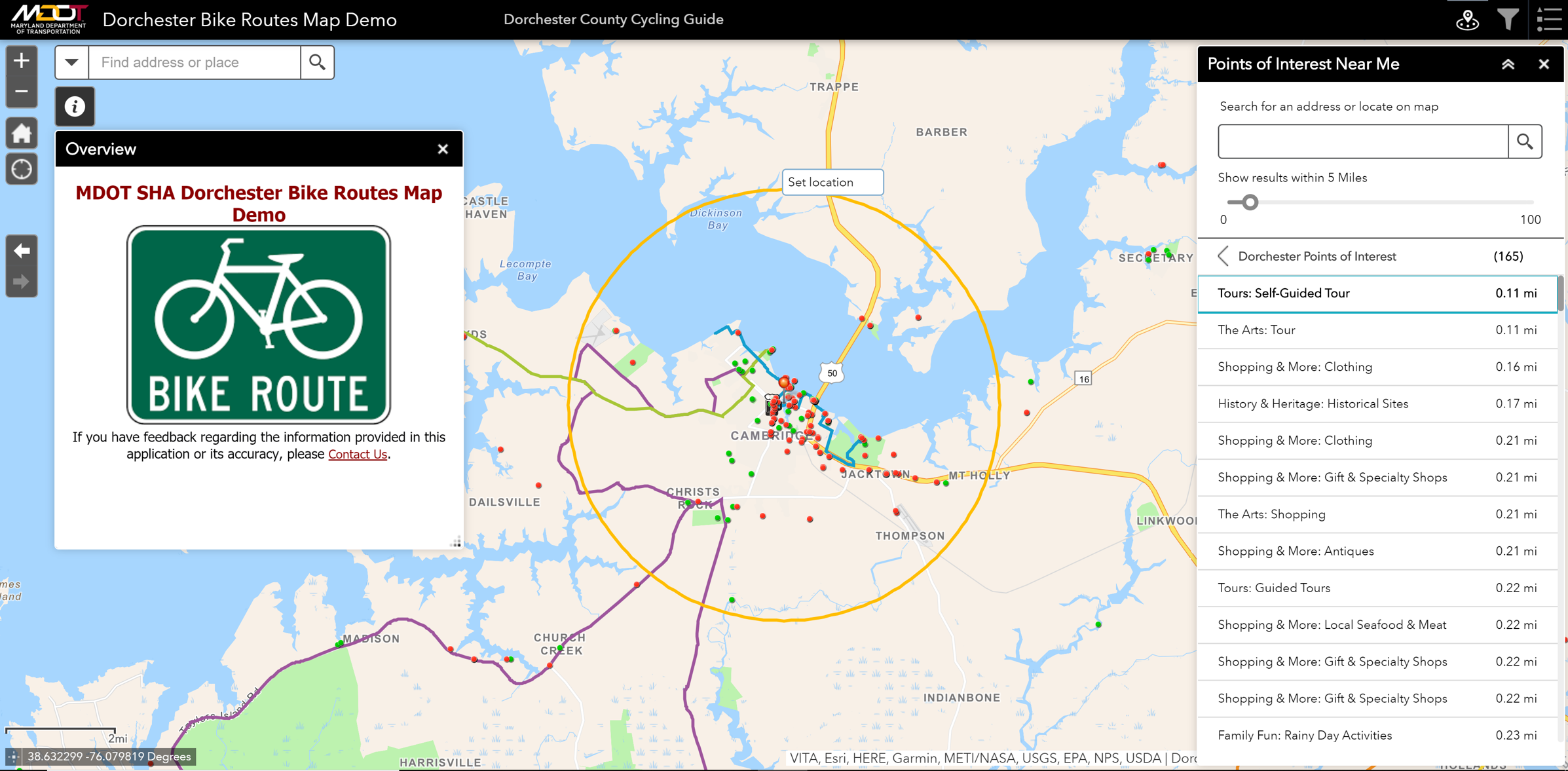1568x771 pixels.
Task: Return to the default home extent
Action: click(22, 134)
